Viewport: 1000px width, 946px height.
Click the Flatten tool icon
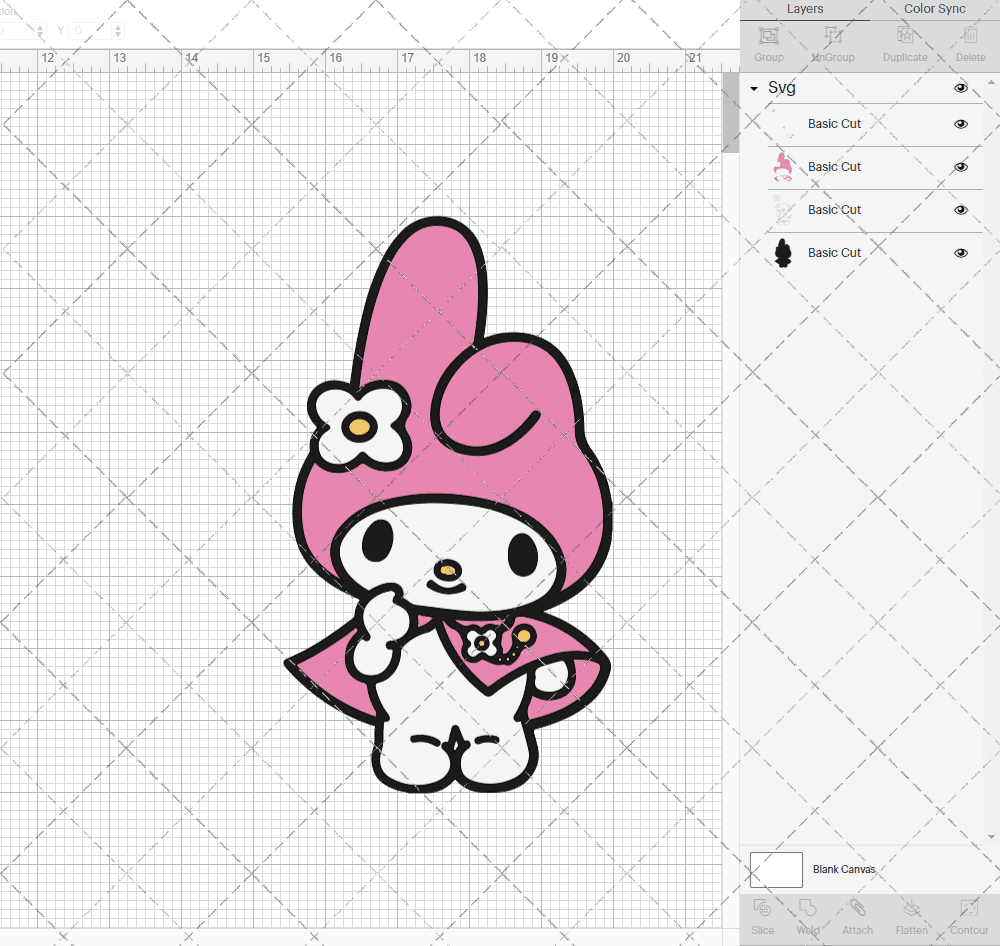(911, 908)
